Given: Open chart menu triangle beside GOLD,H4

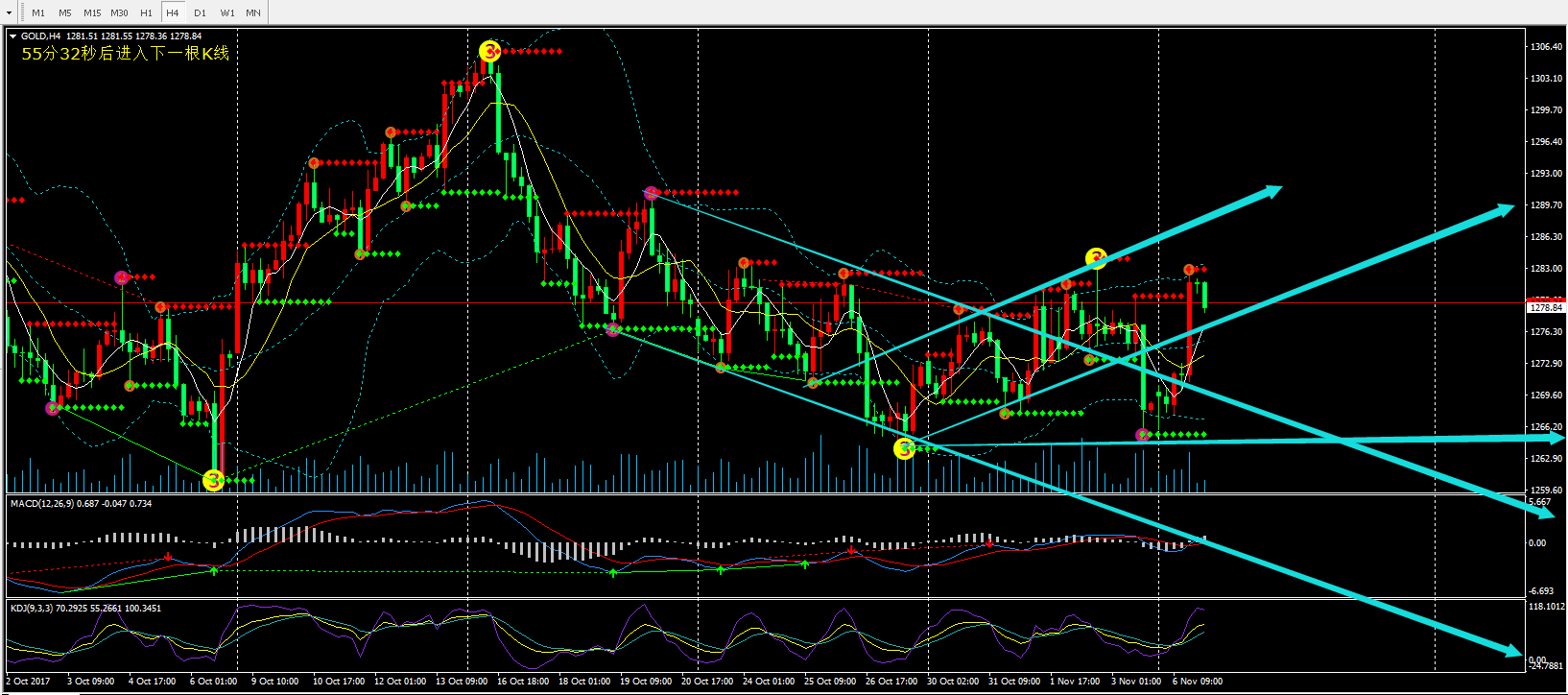Looking at the screenshot, I should [x=12, y=36].
